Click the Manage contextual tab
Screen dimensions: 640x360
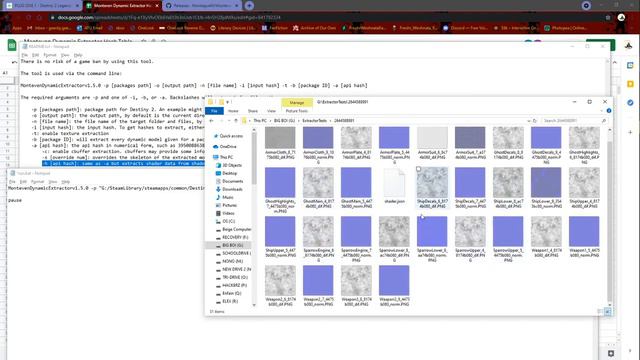coord(297,102)
